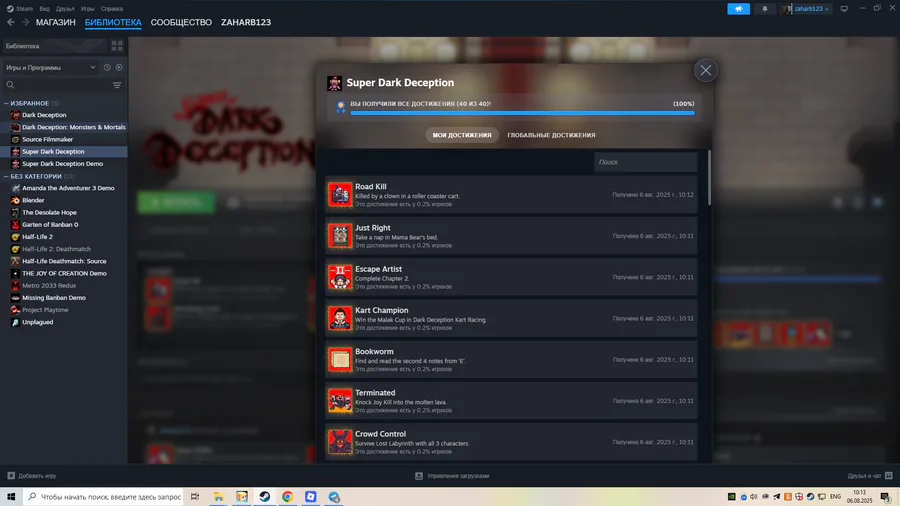
Task: Toggle the library grid view icon
Action: pyautogui.click(x=117, y=46)
